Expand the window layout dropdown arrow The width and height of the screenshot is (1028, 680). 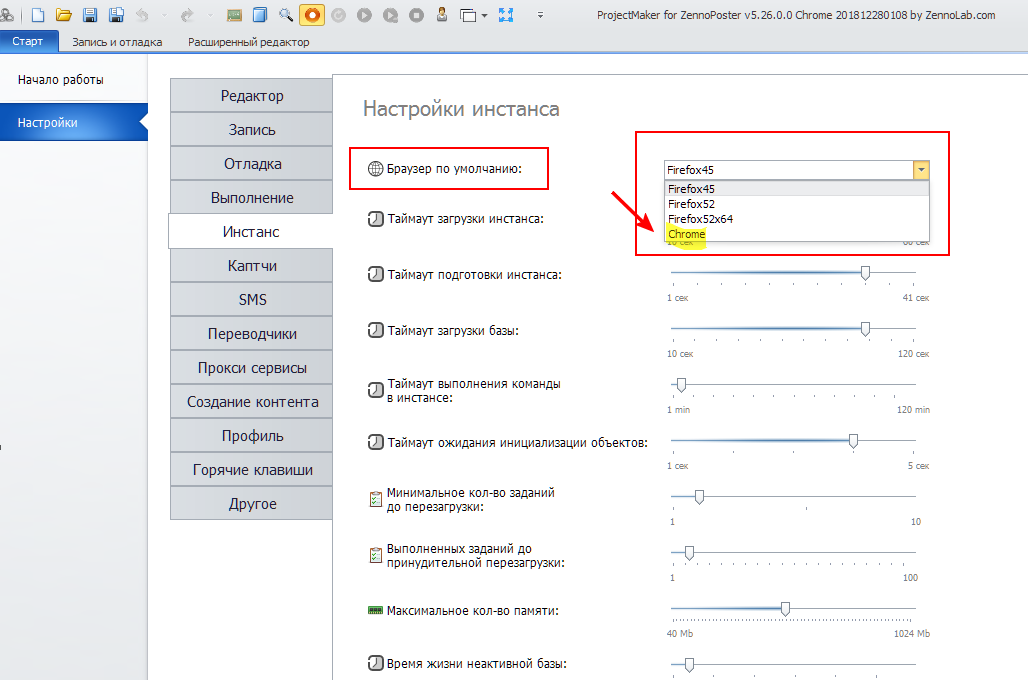pyautogui.click(x=484, y=15)
